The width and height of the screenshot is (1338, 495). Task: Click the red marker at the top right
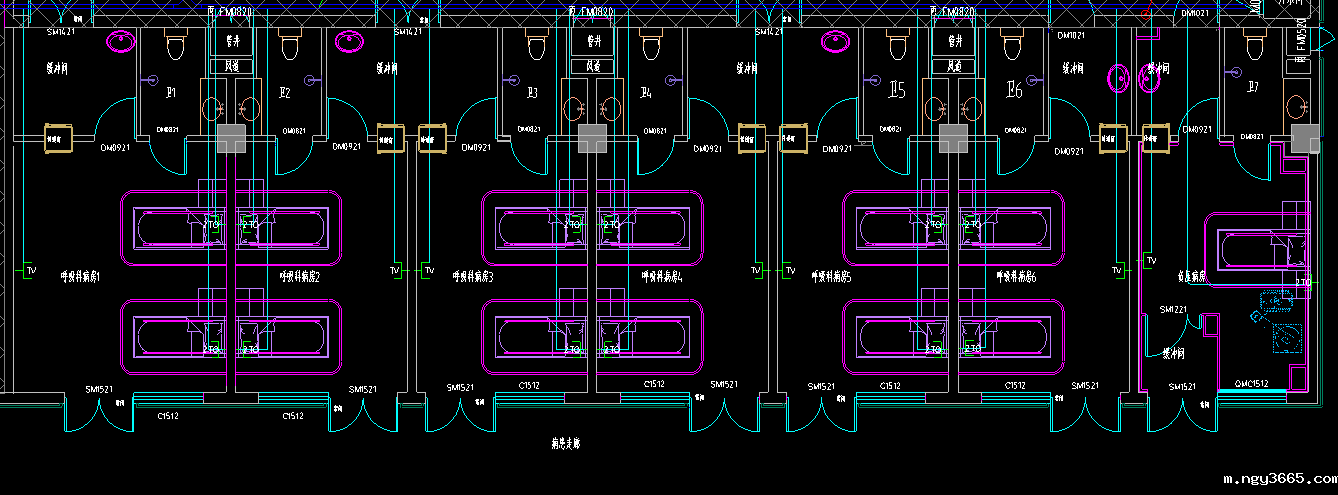[1147, 13]
